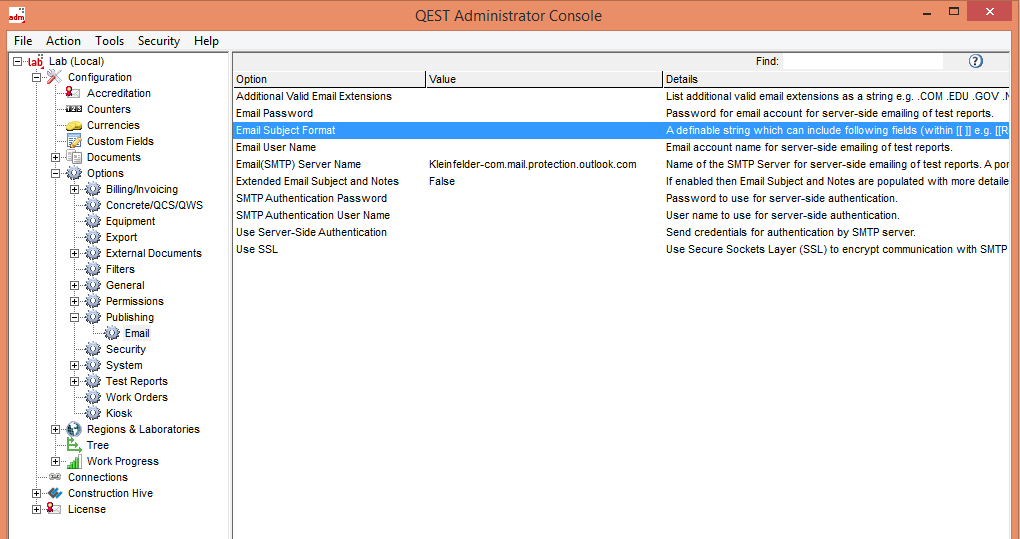The height and width of the screenshot is (539, 1020).
Task: Click the Currencies coins icon
Action: tap(74, 125)
